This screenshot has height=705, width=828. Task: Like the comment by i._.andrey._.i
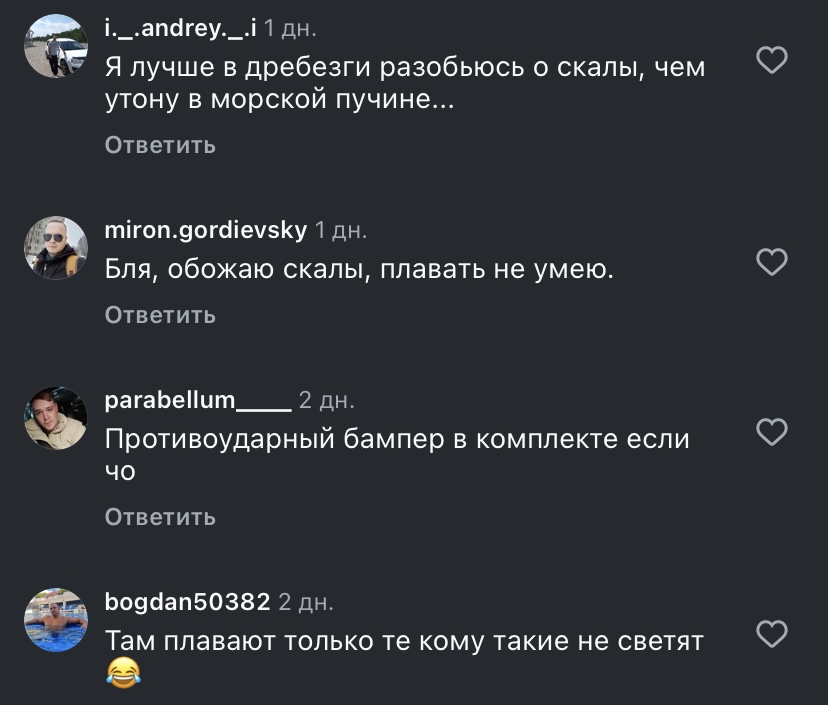(771, 60)
